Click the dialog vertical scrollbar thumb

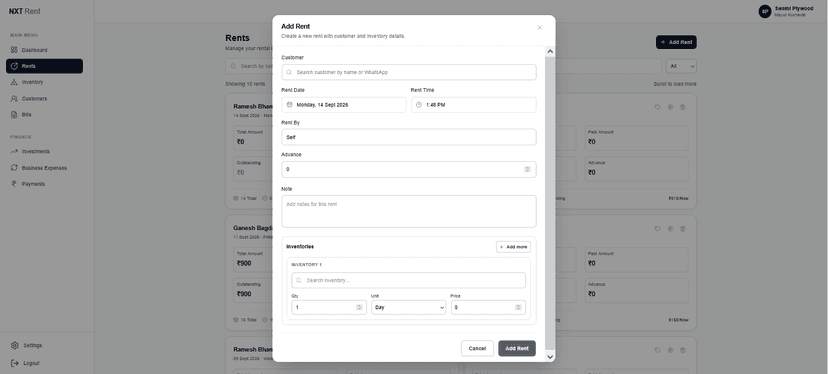[x=550, y=203]
